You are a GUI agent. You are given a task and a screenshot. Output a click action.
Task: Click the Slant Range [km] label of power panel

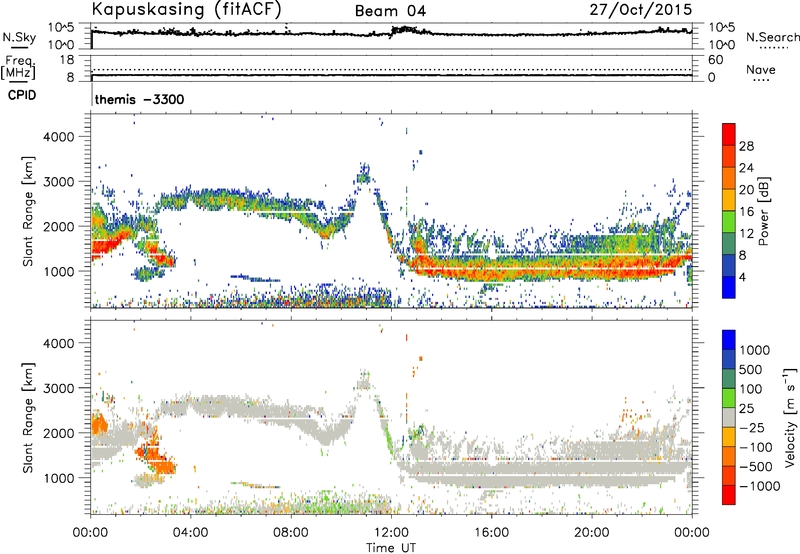[x=28, y=211]
